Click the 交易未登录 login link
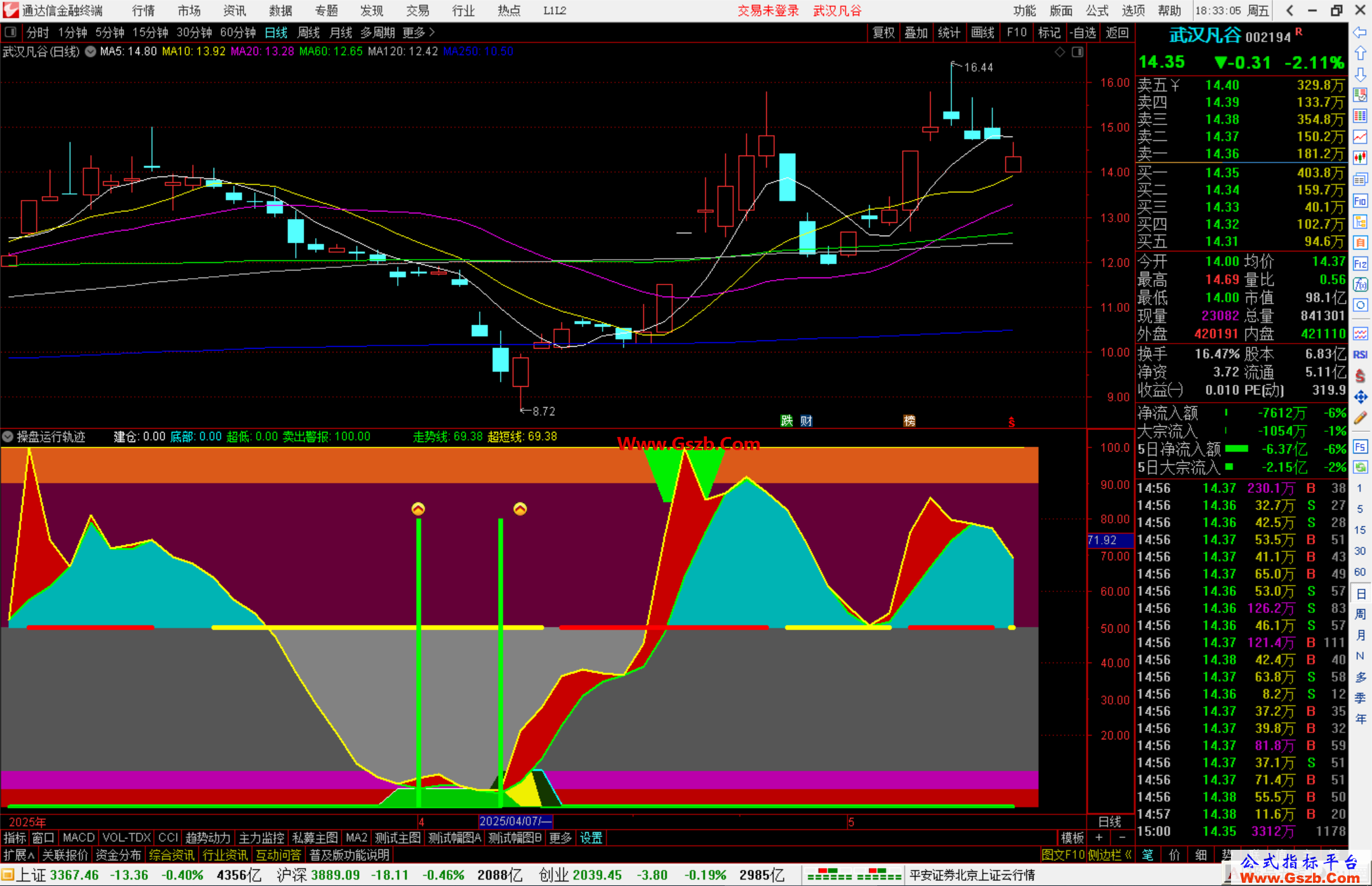Screen dimensions: 1372x886 768,10
